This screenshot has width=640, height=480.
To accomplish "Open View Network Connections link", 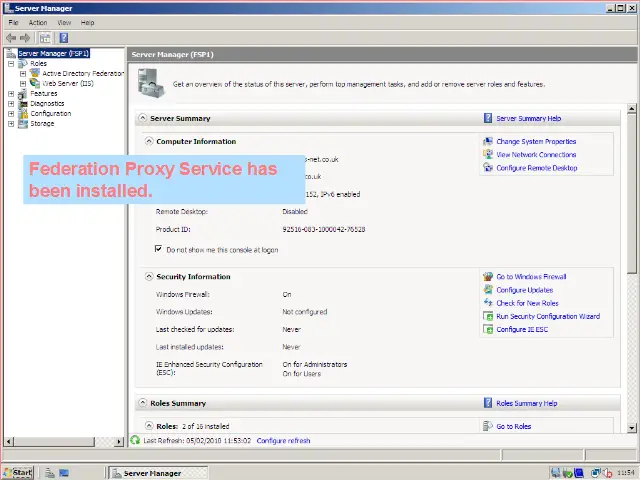I will click(536, 155).
